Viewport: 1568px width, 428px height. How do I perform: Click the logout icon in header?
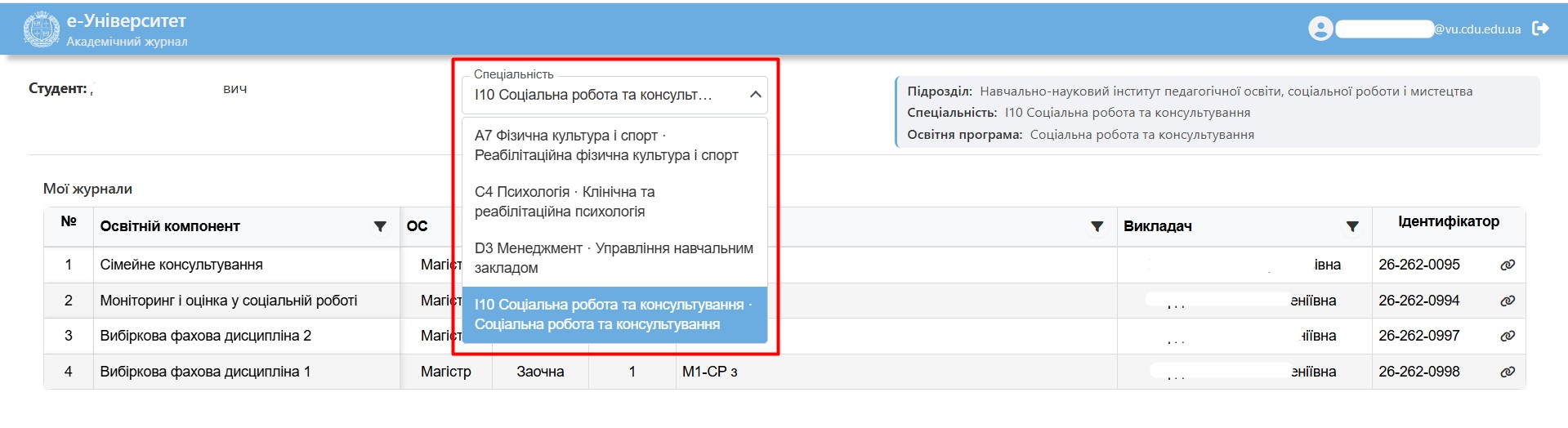(x=1540, y=29)
